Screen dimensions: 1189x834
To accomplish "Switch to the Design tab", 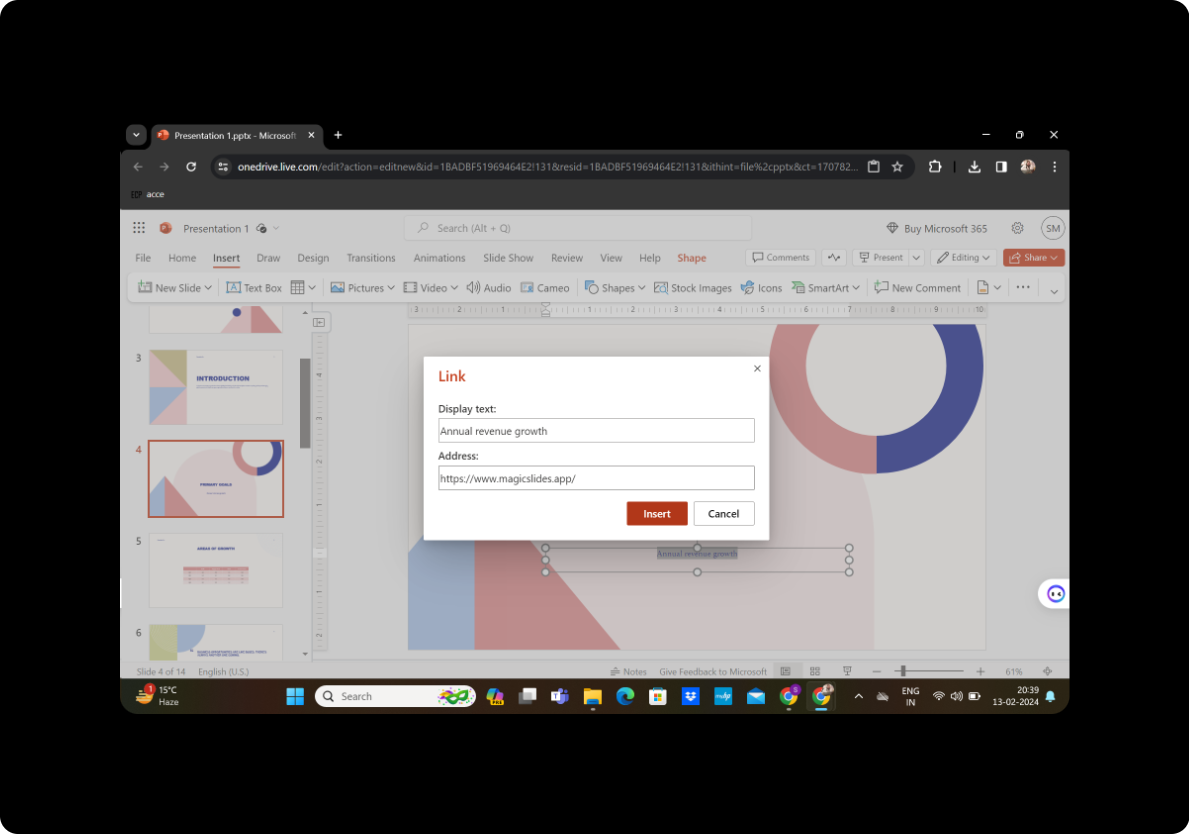I will (x=313, y=258).
